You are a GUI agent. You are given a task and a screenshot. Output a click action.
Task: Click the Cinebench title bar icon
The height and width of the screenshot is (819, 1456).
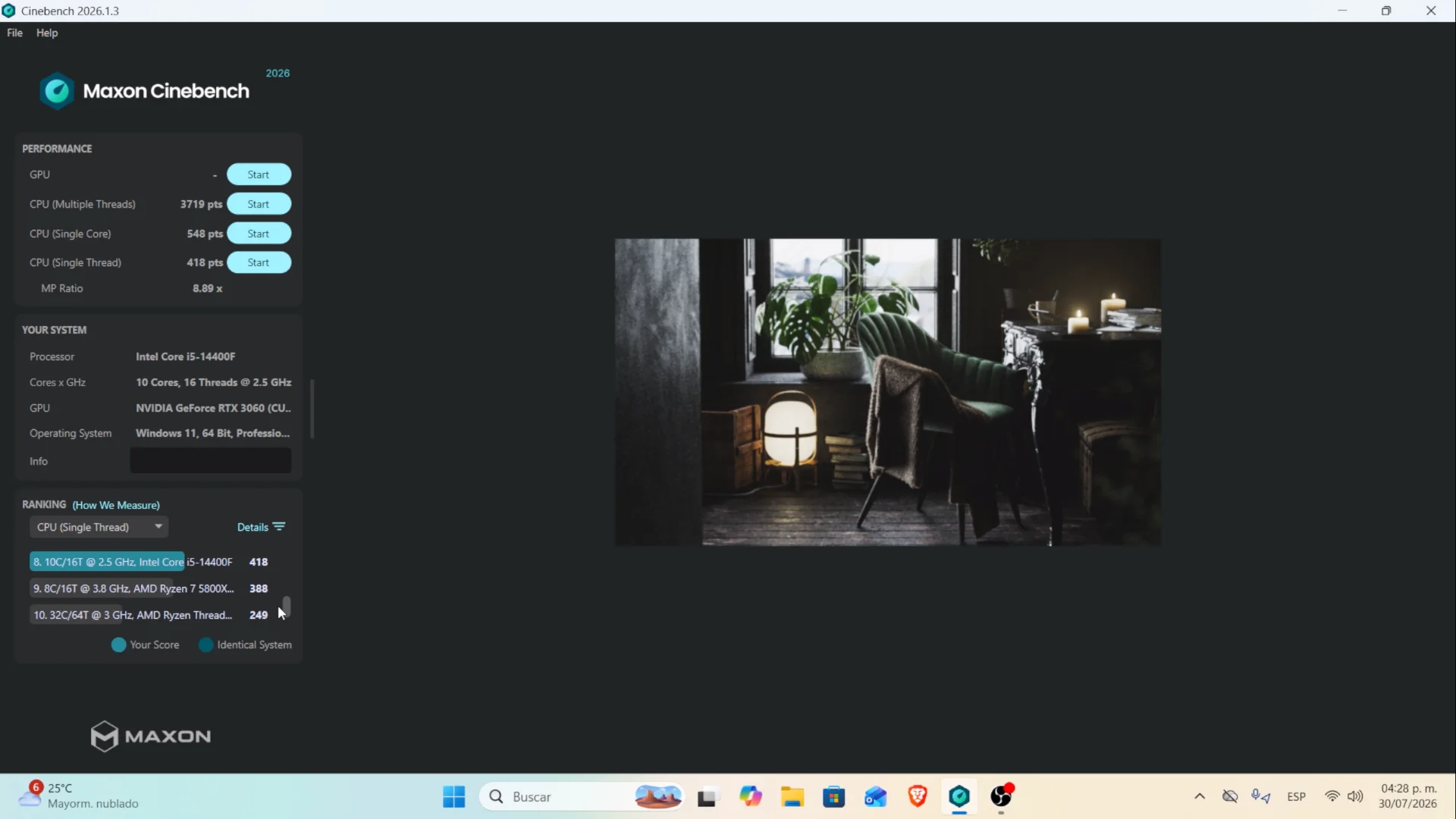point(9,11)
